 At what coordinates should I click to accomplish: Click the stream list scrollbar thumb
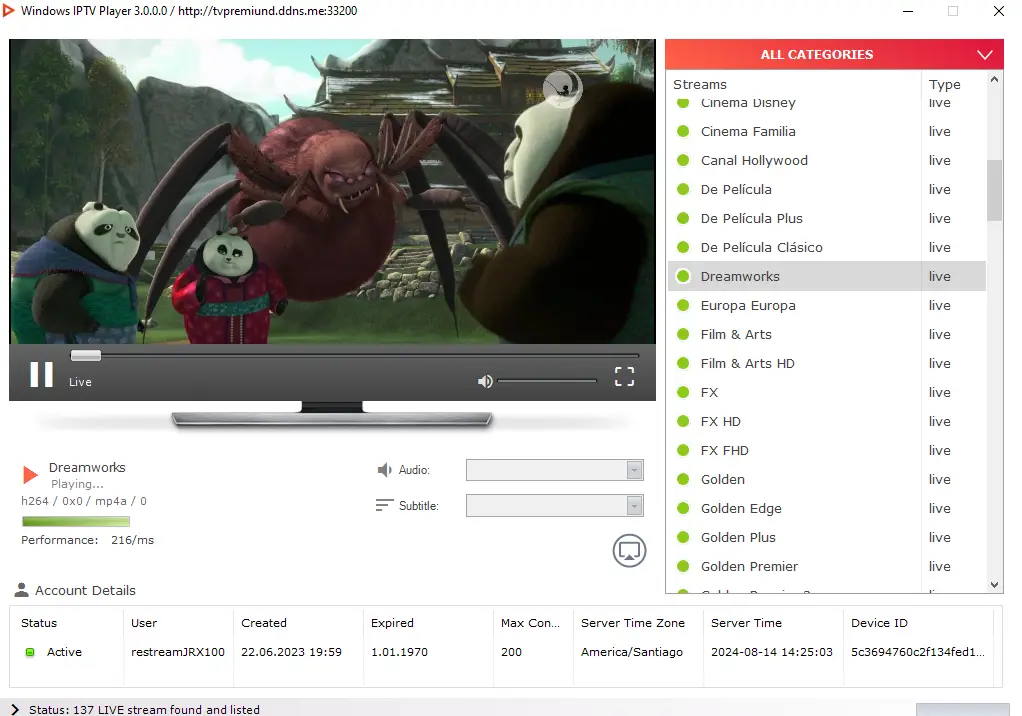coord(994,190)
